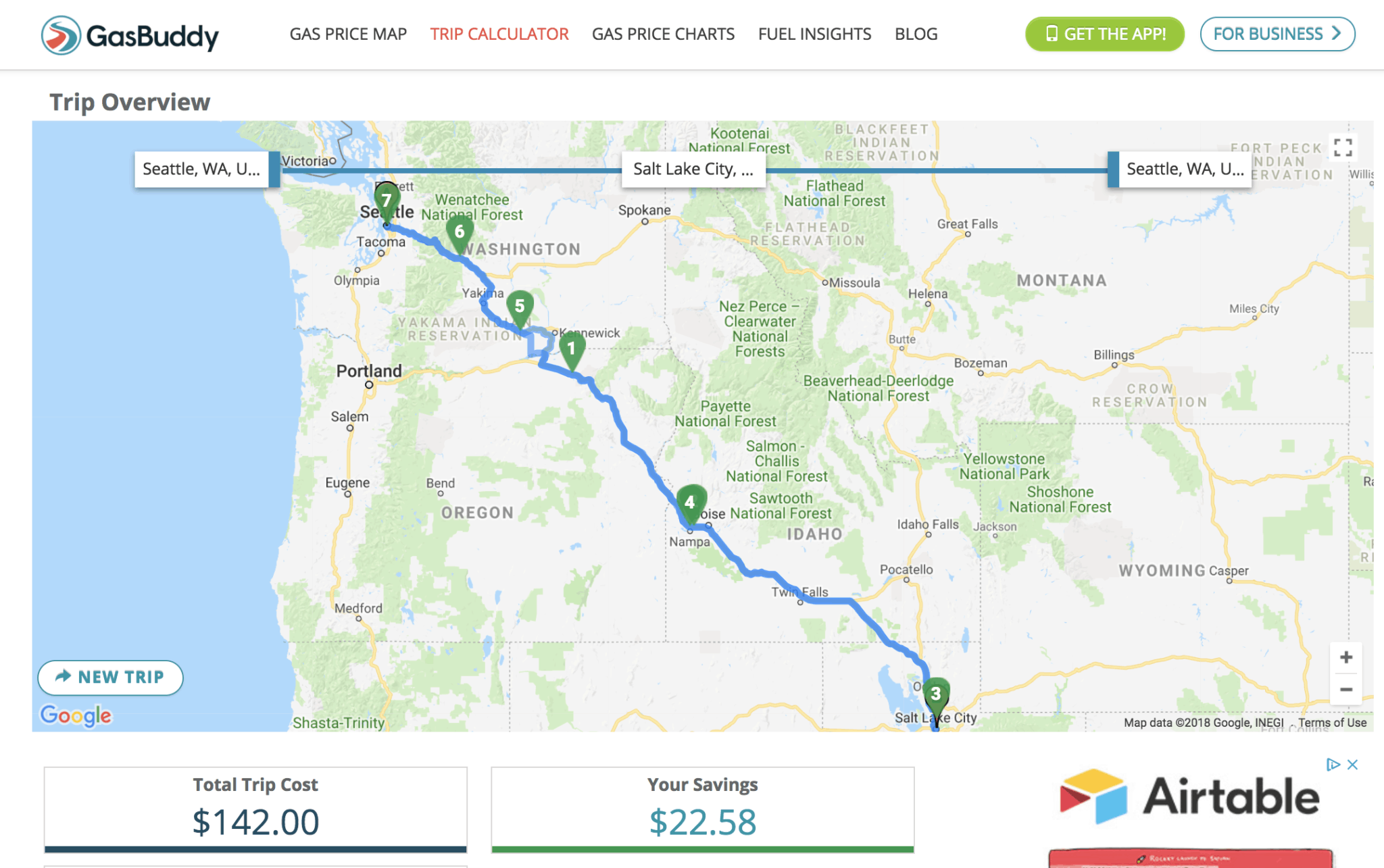
Task: Select the Seattle WA start location field
Action: (200, 168)
